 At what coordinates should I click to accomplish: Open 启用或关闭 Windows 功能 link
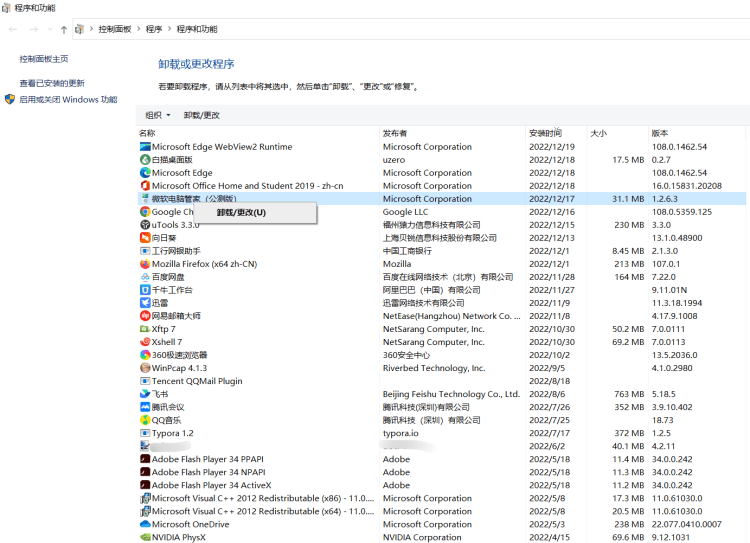tap(68, 100)
